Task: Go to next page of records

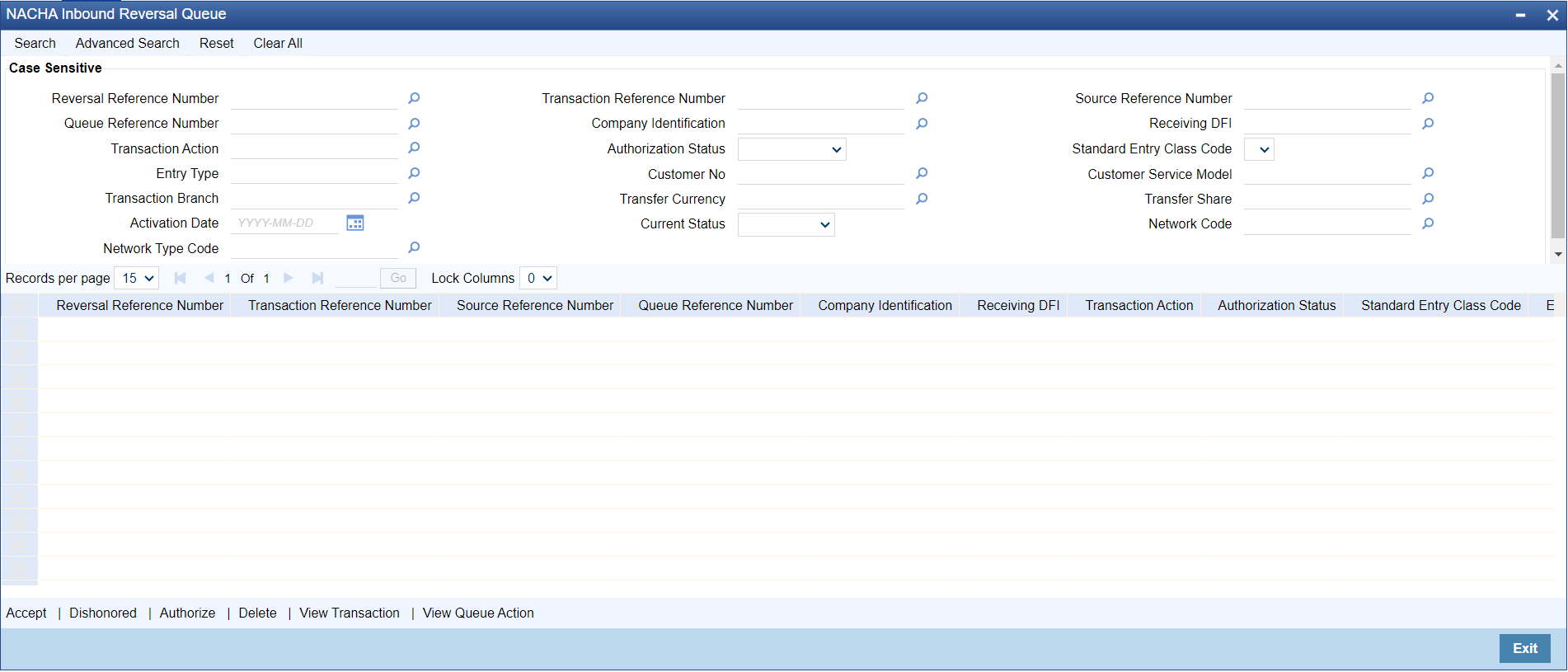Action: tap(289, 278)
